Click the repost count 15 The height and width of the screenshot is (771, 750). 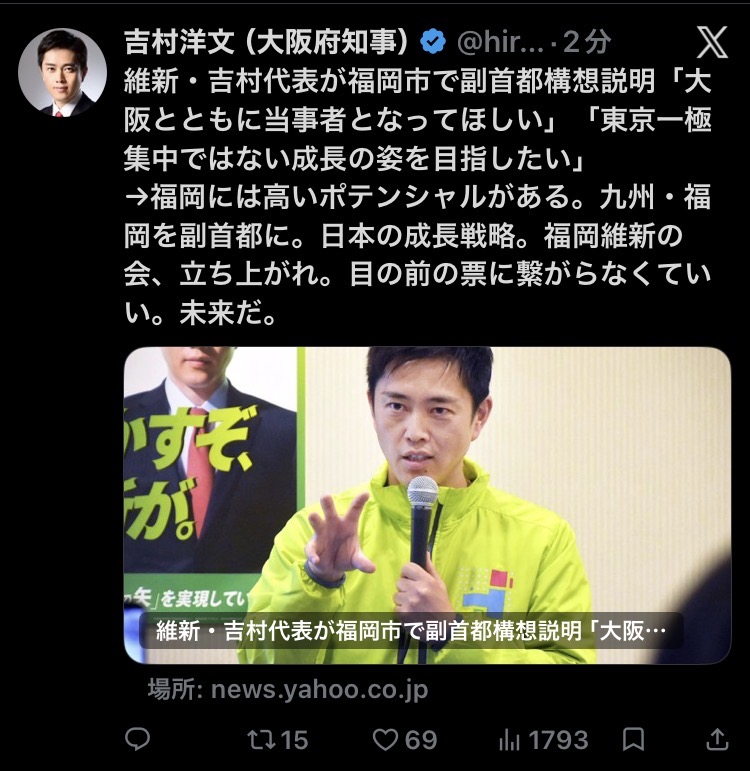tap(295, 740)
